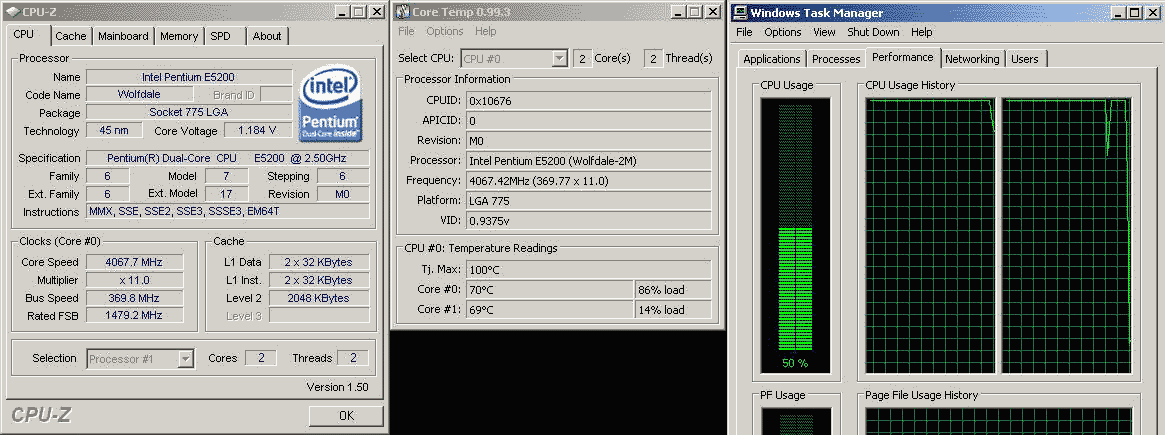Switch to the Cache tab in CPU-Z
The width and height of the screenshot is (1165, 435).
[71, 36]
